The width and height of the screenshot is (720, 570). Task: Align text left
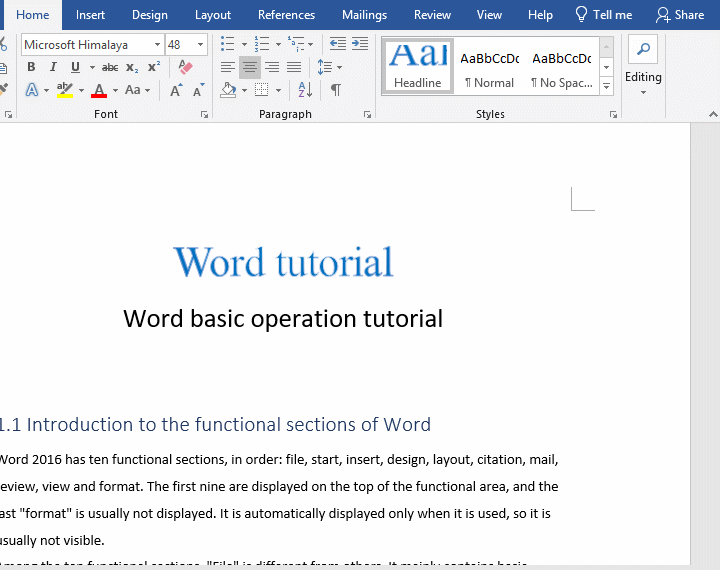tap(228, 67)
